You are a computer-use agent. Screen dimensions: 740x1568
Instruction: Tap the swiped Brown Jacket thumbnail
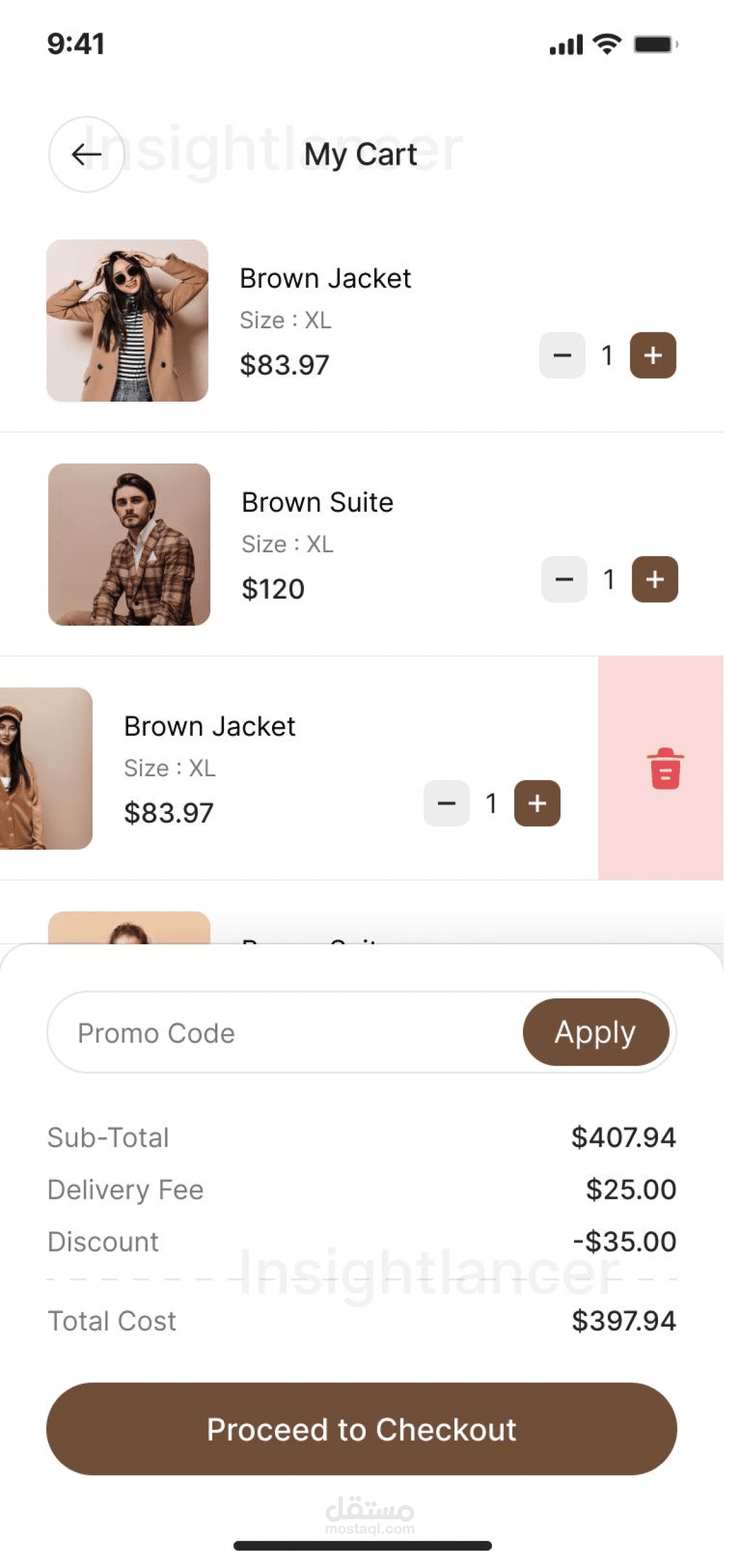(46, 769)
